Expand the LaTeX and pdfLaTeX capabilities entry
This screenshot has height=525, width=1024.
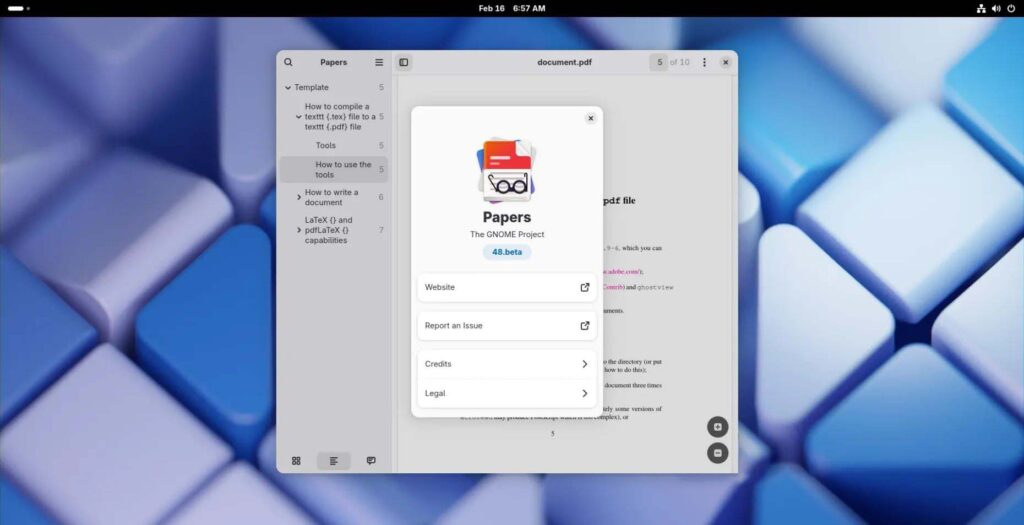coord(298,230)
